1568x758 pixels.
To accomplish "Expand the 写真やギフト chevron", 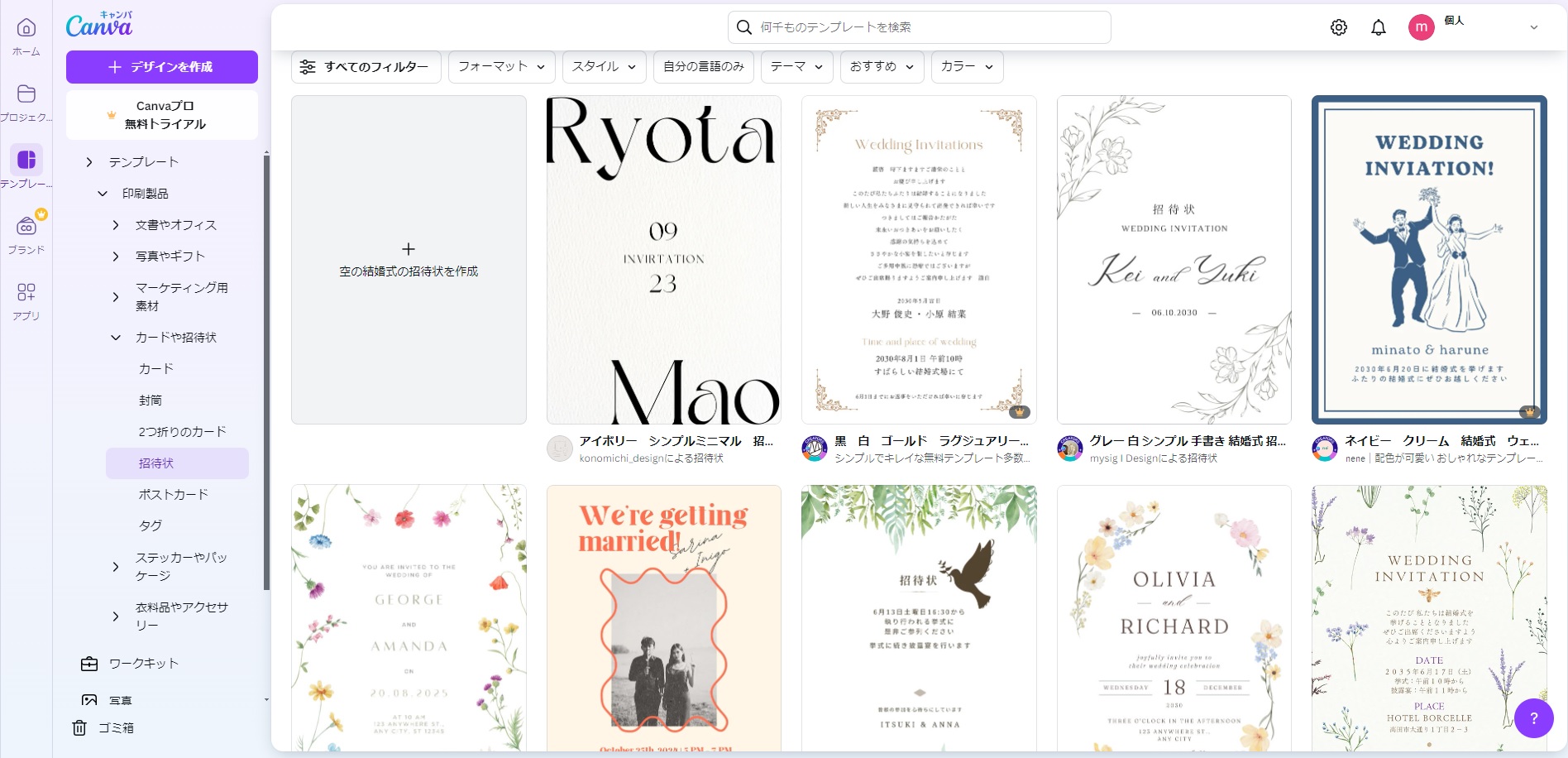I will coord(116,257).
